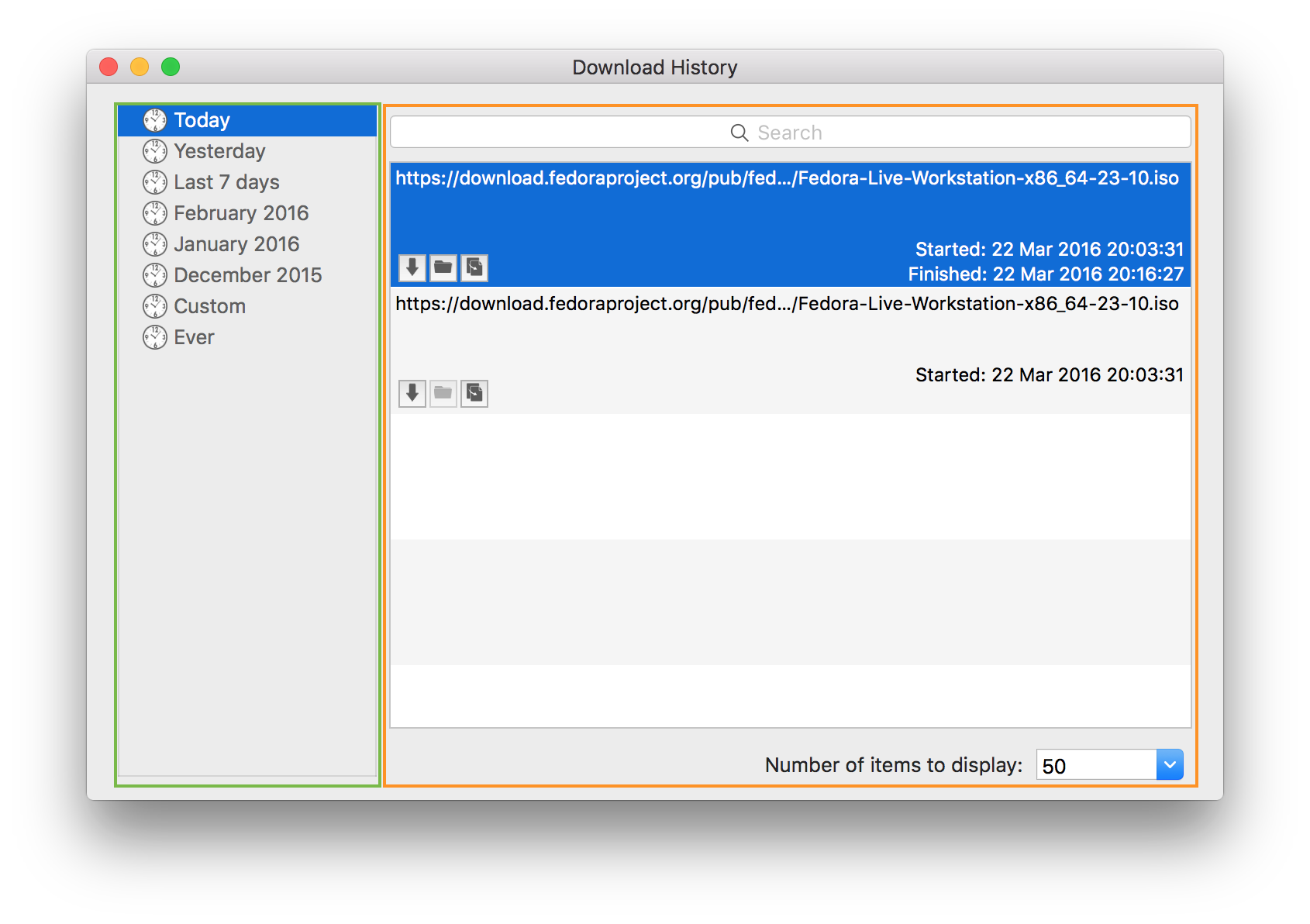Select the February 2016 time range
The image size is (1310, 924).
[x=240, y=212]
